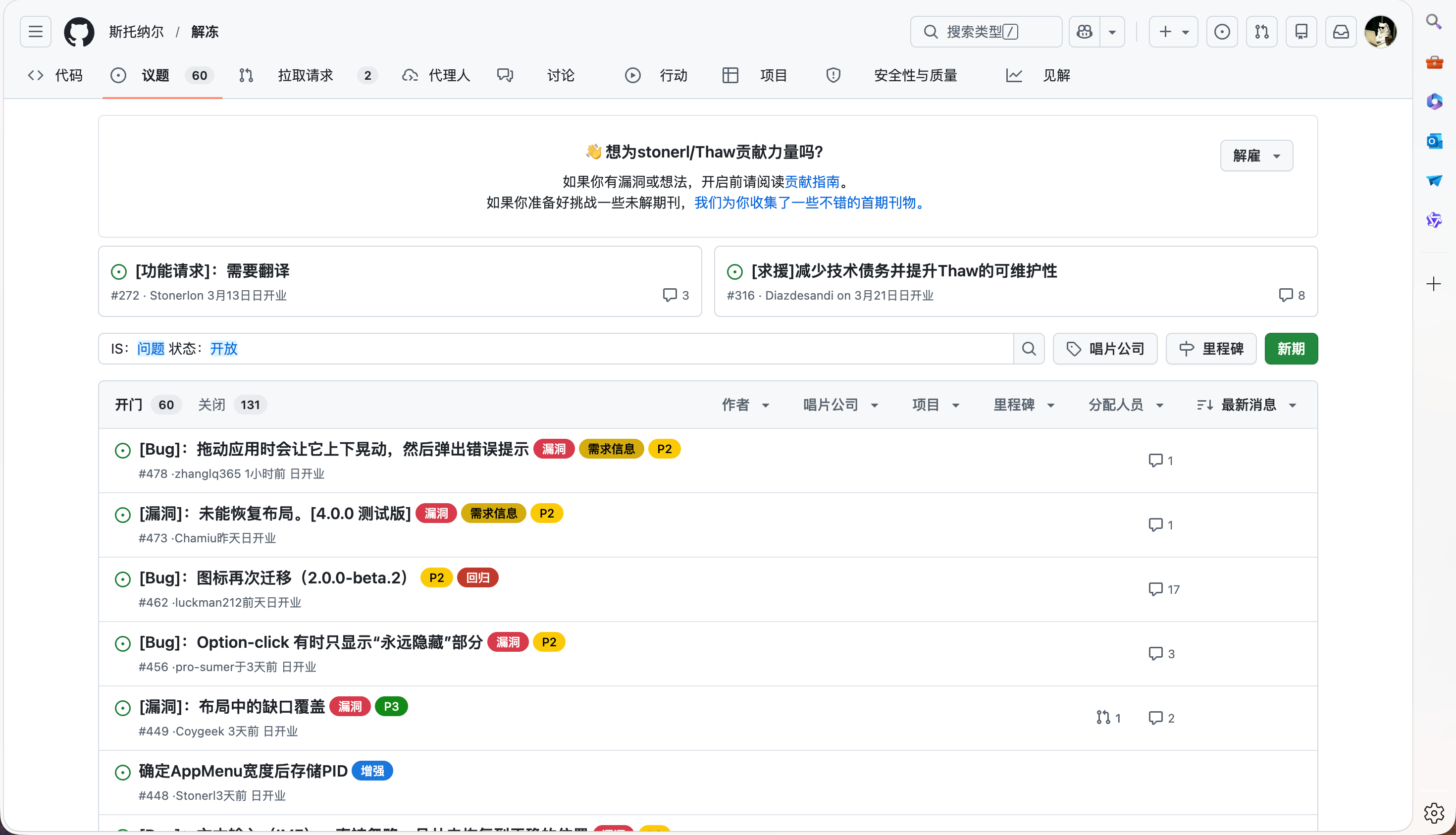Screen dimensions: 1456x835
Task: Click the red 漏洞 label on issue #478
Action: pos(553,449)
